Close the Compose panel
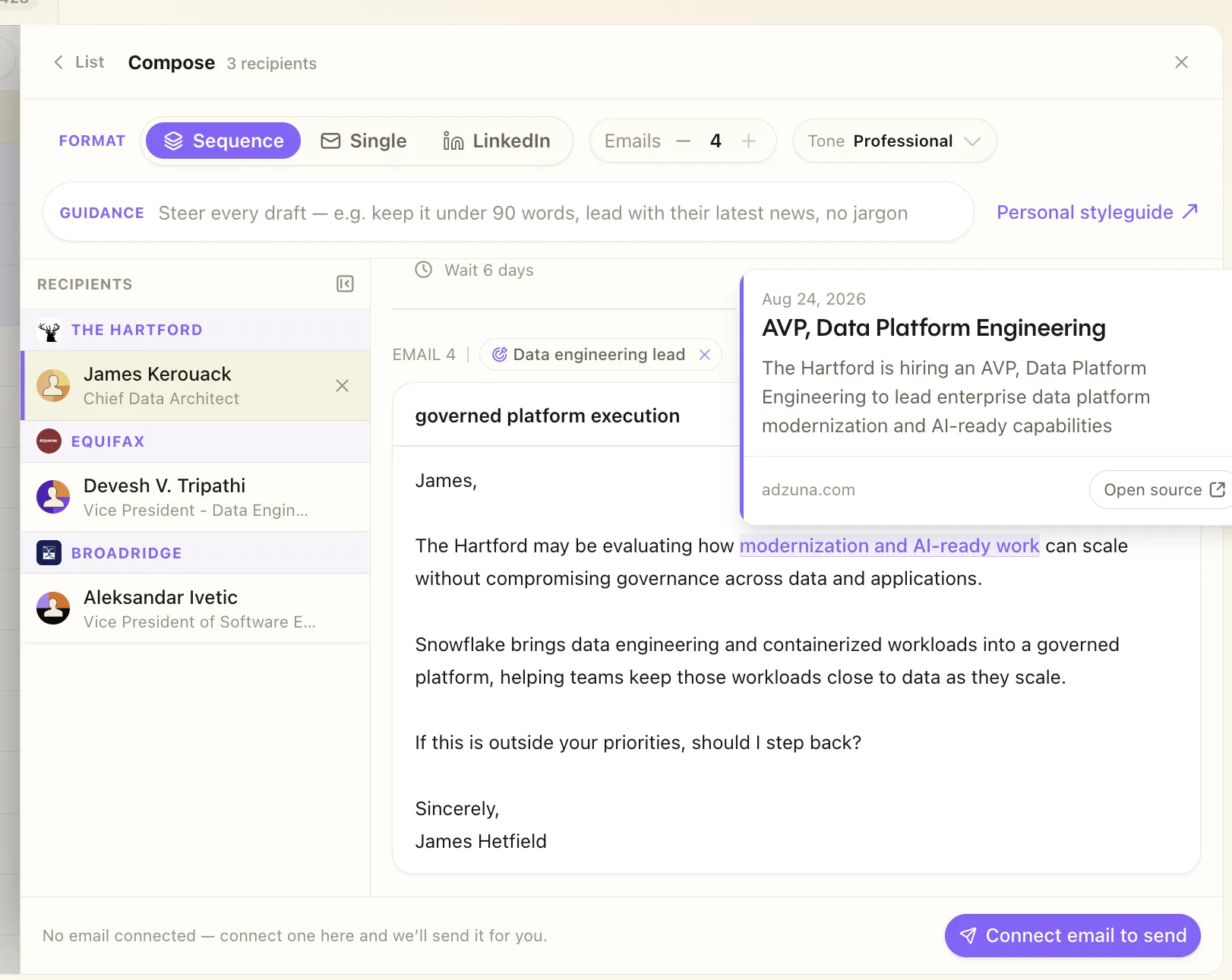 [x=1181, y=62]
